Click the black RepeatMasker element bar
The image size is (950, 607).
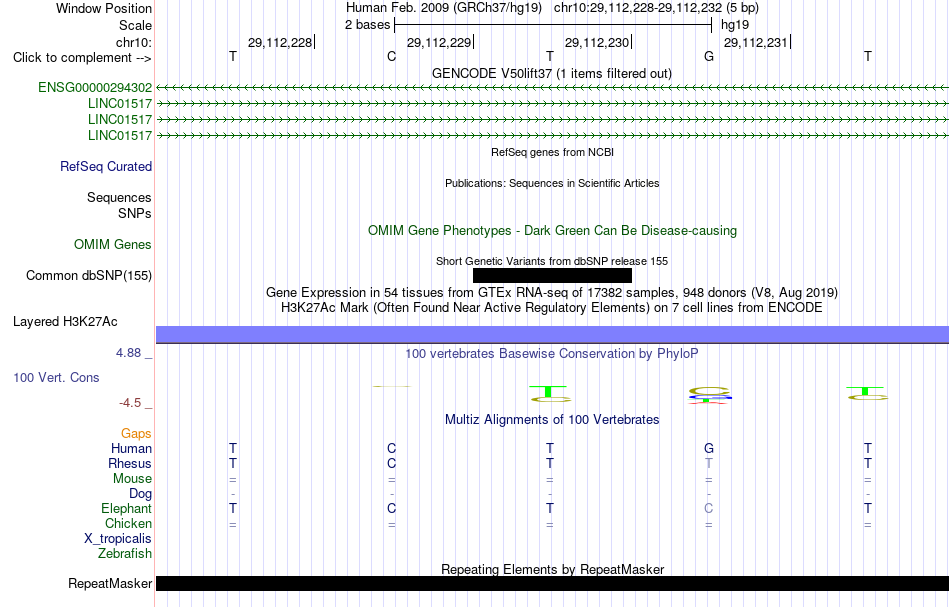[552, 583]
